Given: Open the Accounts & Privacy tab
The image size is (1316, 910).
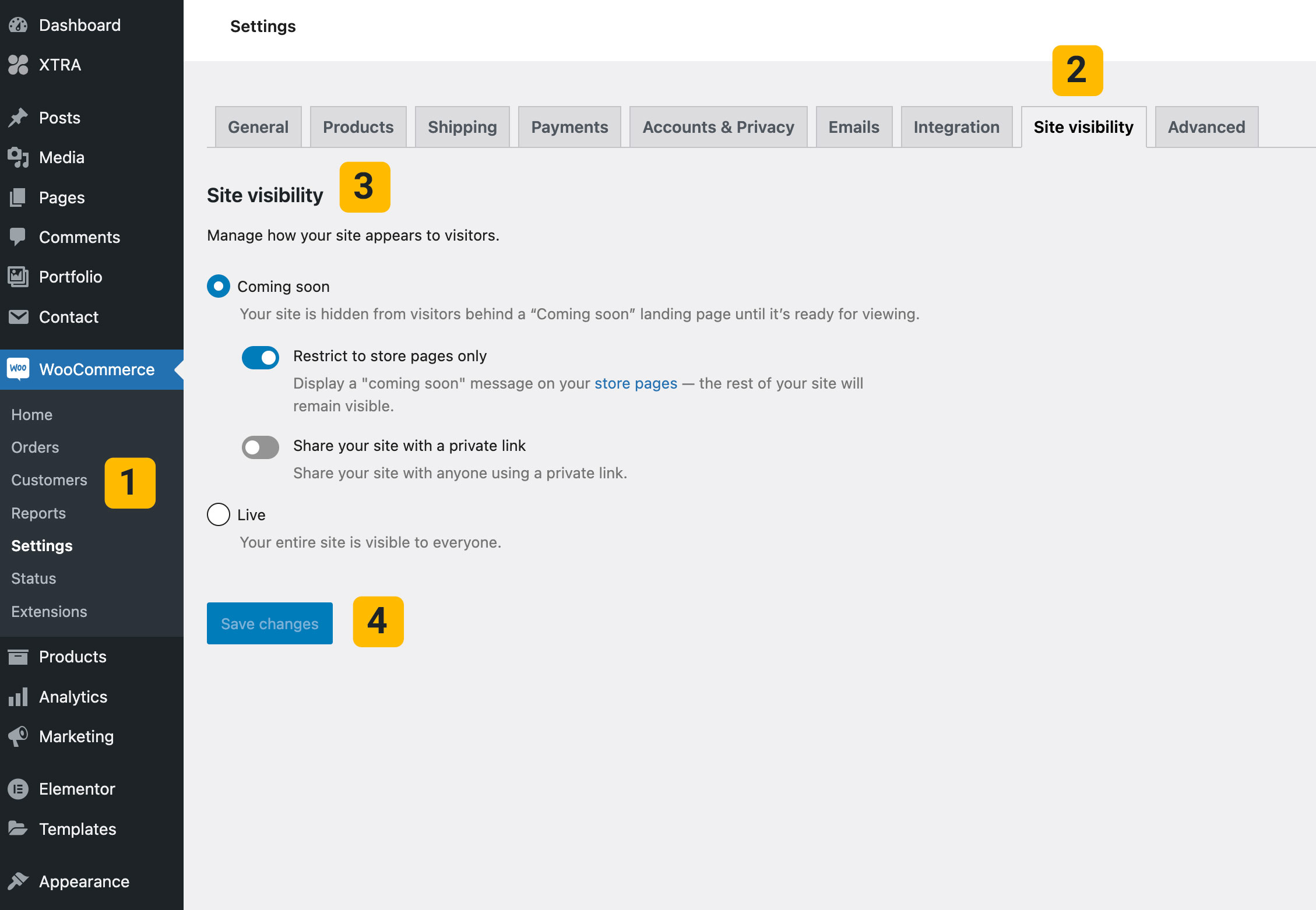Looking at the screenshot, I should tap(718, 127).
